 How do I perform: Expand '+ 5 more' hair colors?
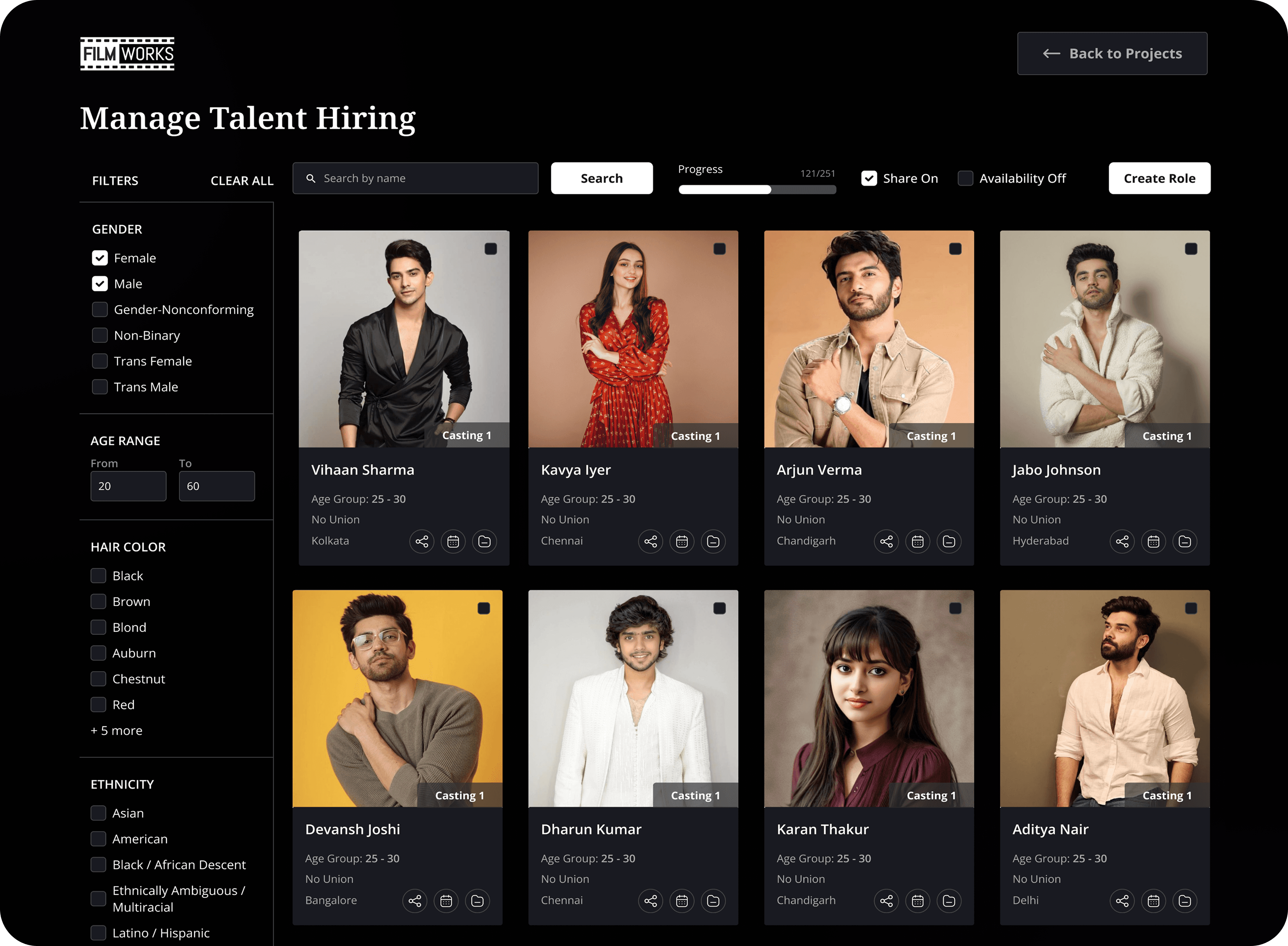click(116, 730)
